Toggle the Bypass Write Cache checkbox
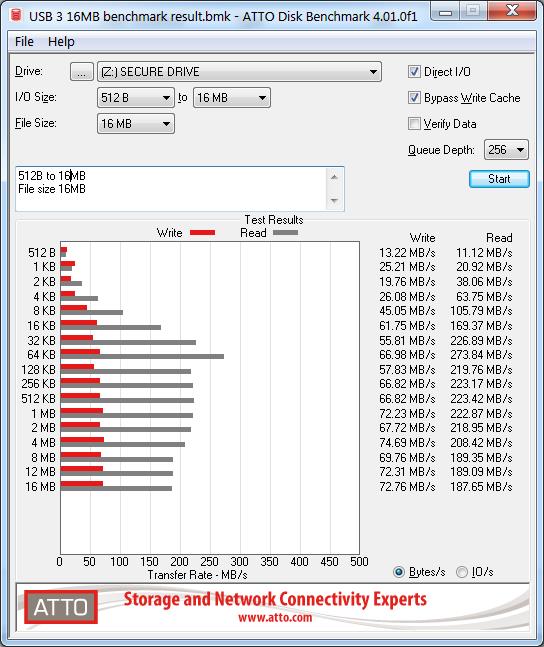Screen dimensions: 544x647 [414, 98]
